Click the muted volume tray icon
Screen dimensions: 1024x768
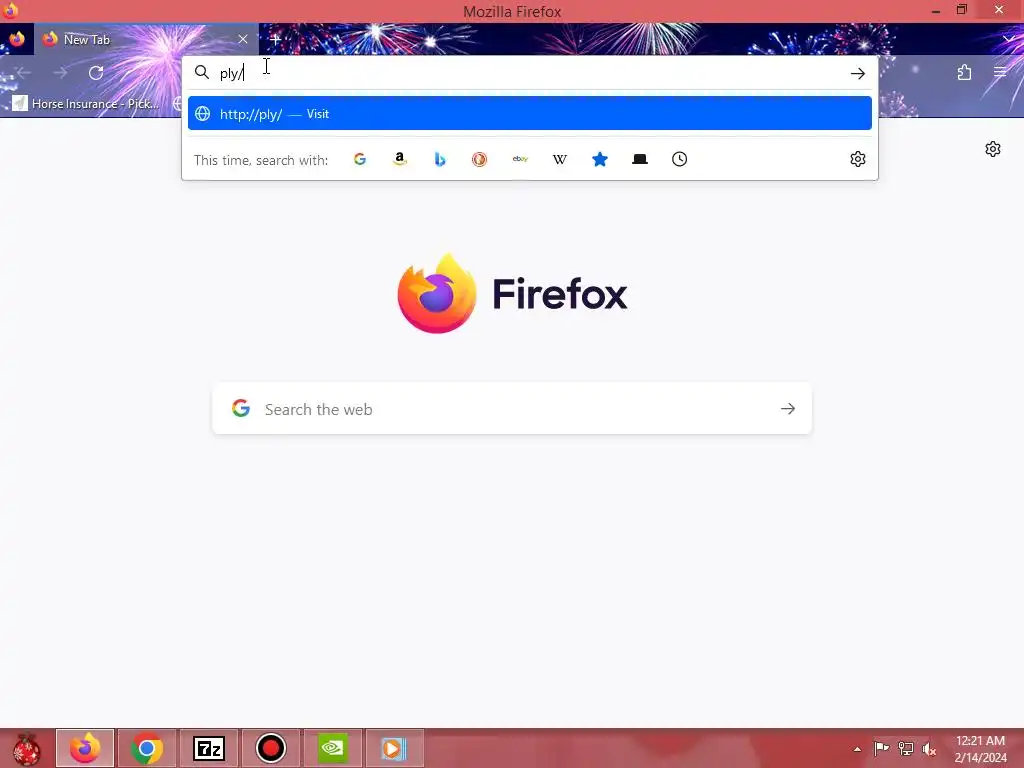929,749
